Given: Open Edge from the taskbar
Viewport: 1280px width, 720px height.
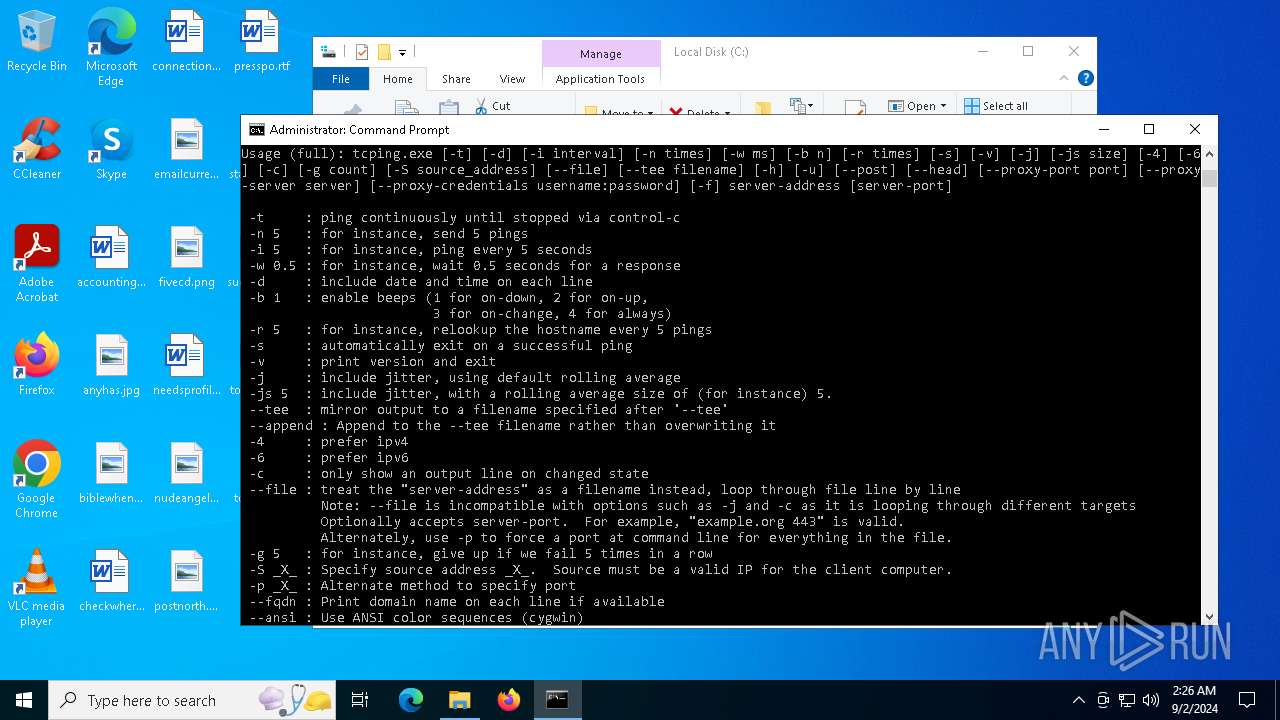Looking at the screenshot, I should 411,700.
